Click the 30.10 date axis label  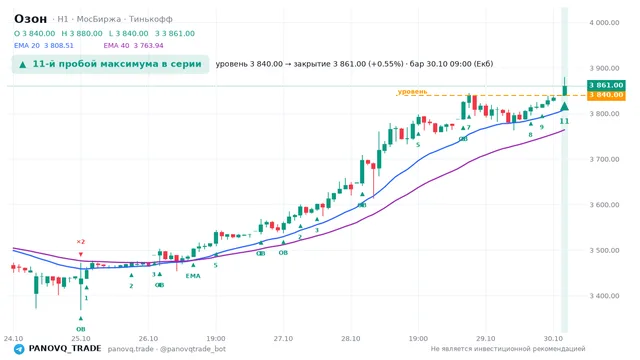coord(553,338)
